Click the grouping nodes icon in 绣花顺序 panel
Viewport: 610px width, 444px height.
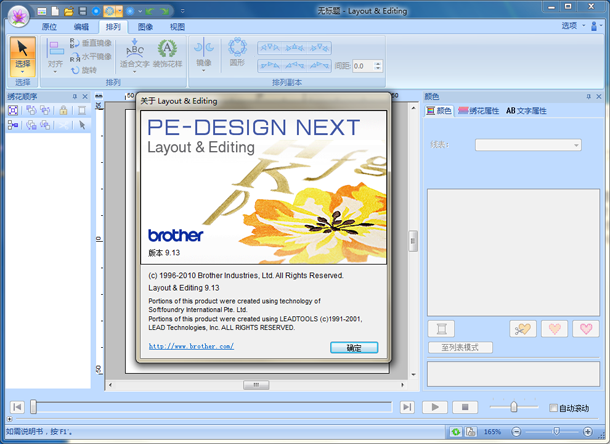13,125
